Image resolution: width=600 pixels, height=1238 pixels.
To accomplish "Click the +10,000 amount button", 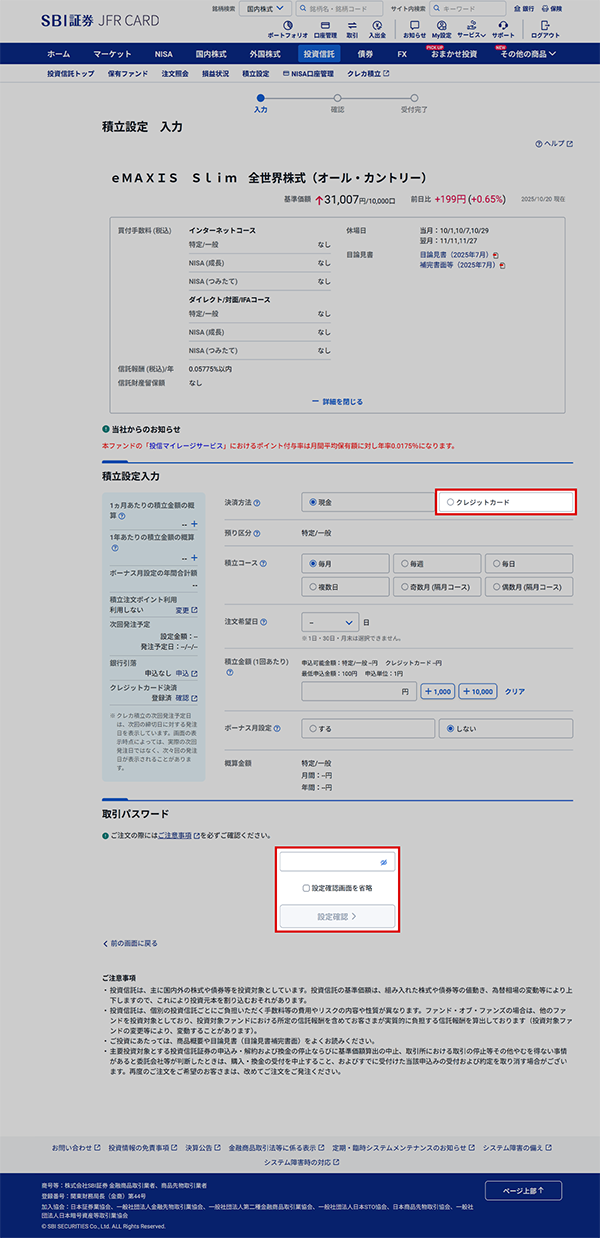I will point(478,691).
